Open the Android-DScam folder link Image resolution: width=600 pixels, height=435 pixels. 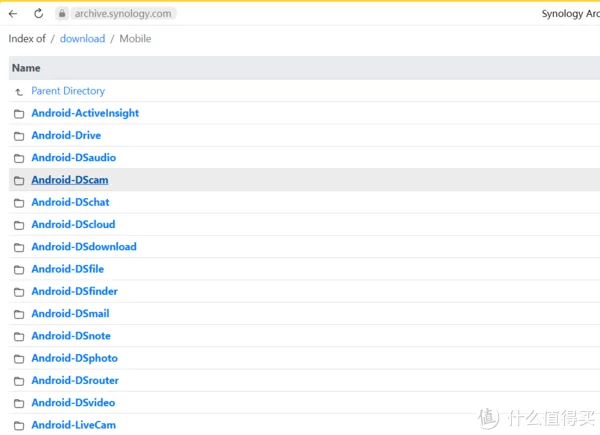pos(70,180)
